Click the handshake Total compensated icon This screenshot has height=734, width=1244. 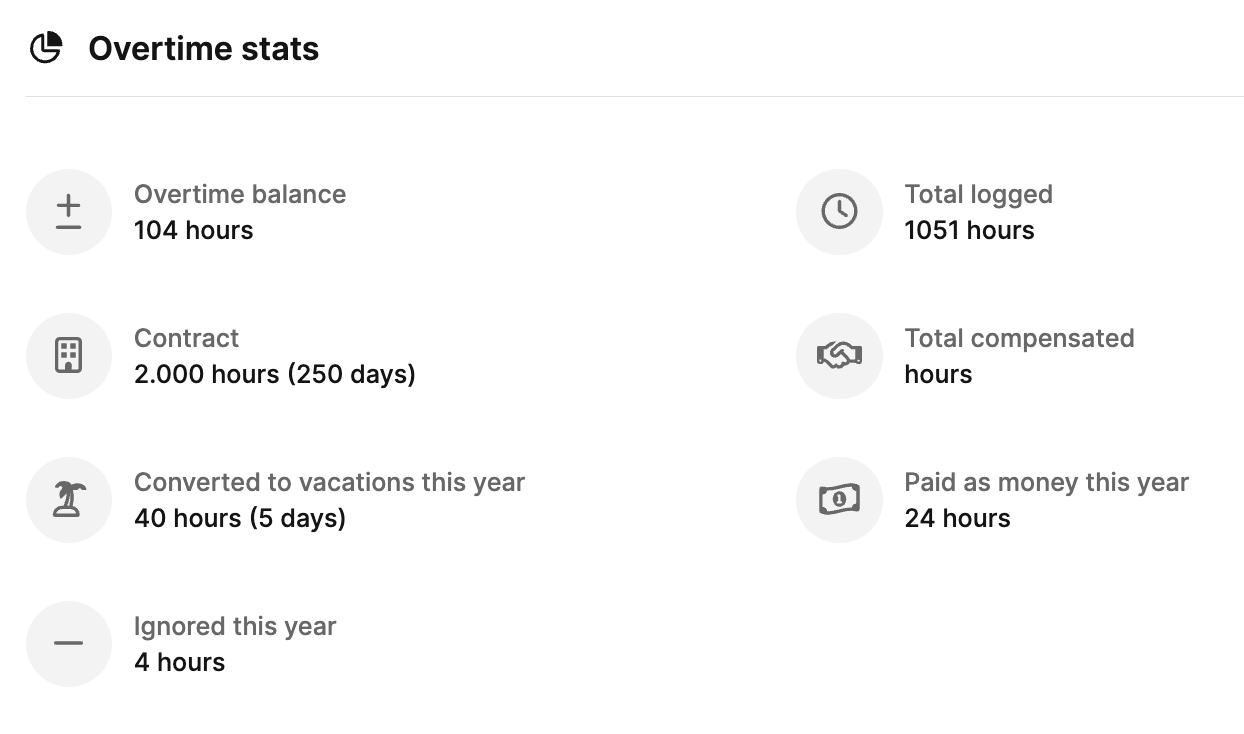[x=839, y=356]
